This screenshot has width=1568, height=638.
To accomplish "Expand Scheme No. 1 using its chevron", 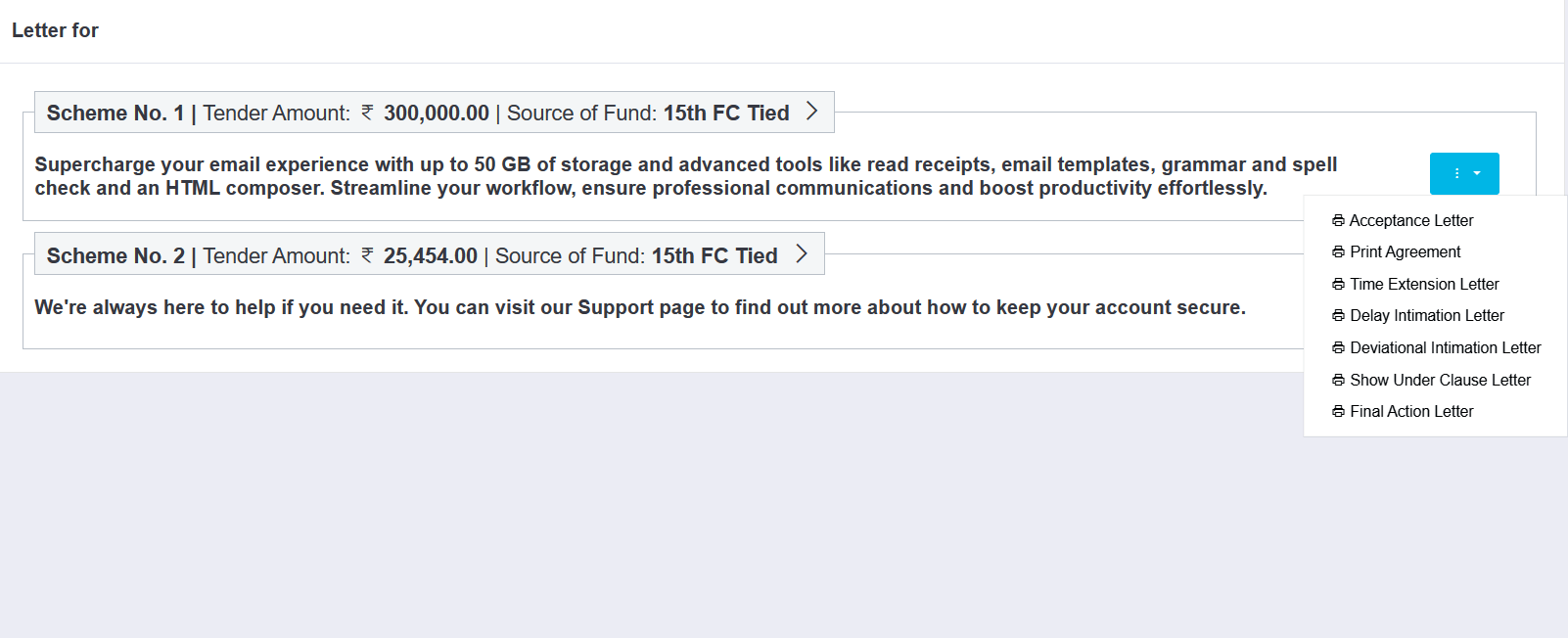I will tap(811, 112).
